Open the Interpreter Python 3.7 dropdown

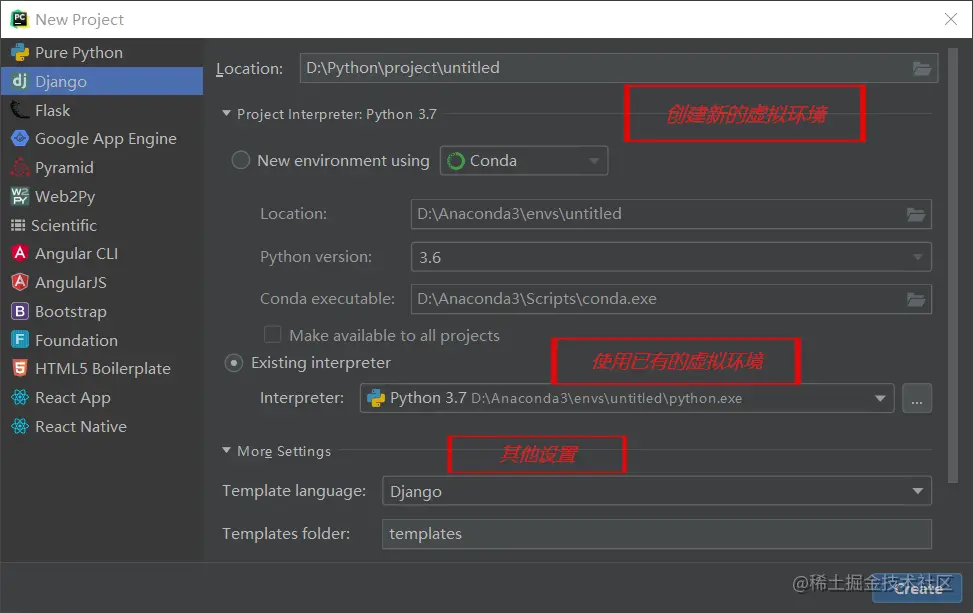627,398
